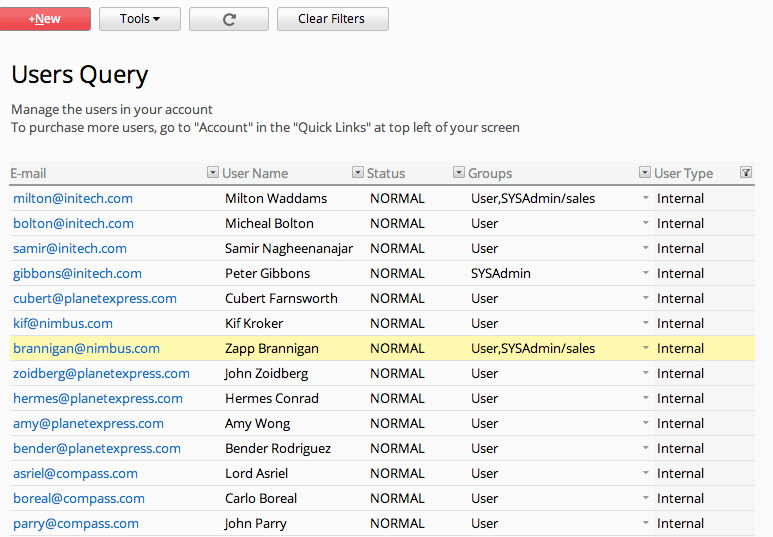Open the row arrow for Peter Gibbons
Viewport: 773px width, 537px height.
point(645,273)
